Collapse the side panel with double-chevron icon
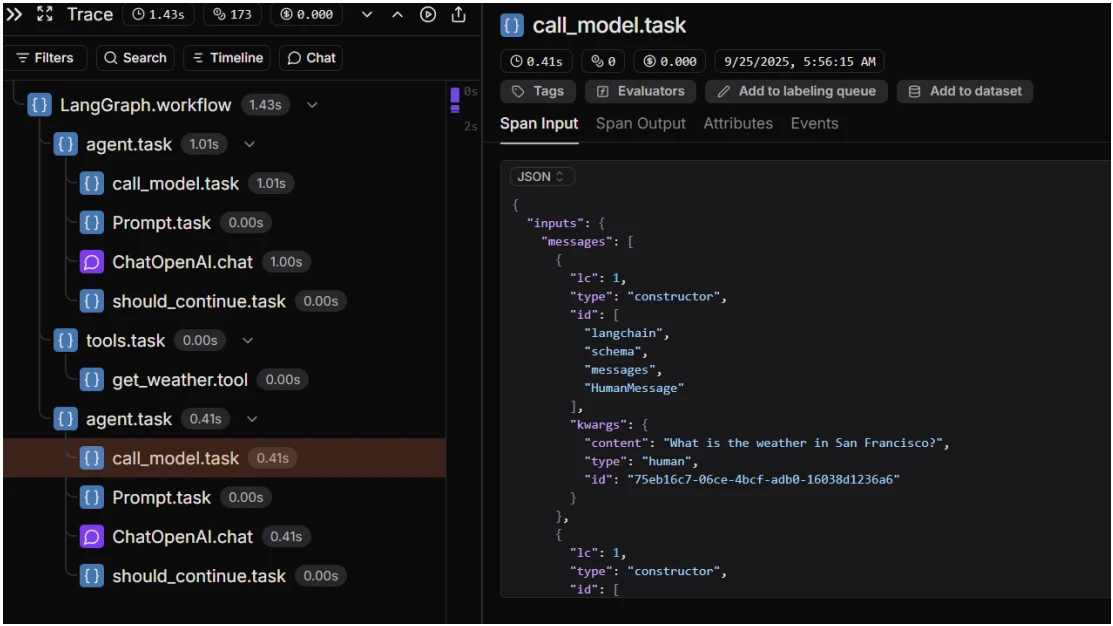1113x626 pixels. click(x=15, y=14)
